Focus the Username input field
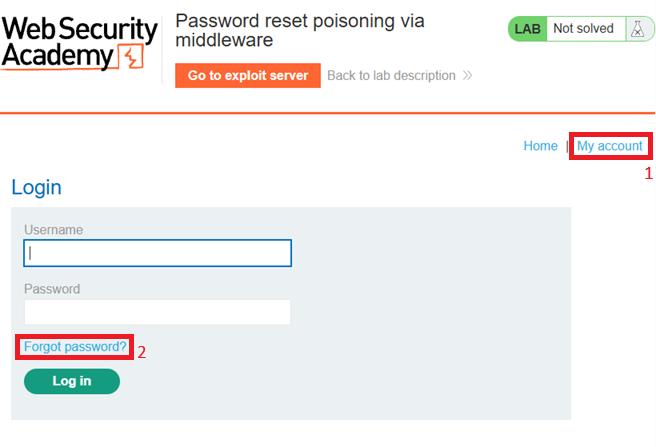Viewport: 656px width, 447px height. pyautogui.click(x=157, y=253)
